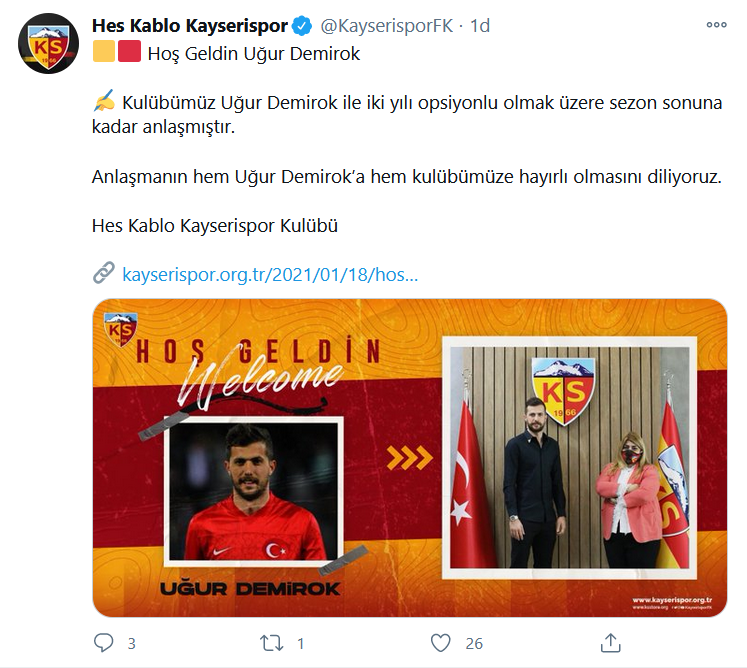Open the share upload icon
Screen dimensions: 747x668
point(610,643)
